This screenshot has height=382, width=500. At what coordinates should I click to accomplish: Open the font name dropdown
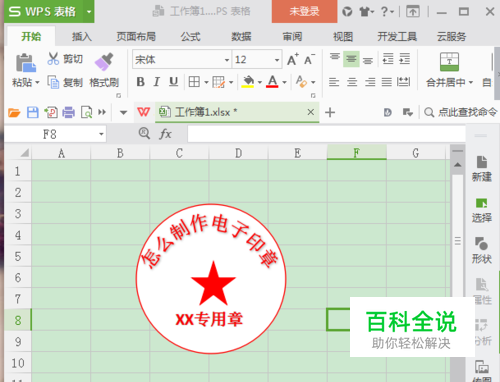coord(227,60)
